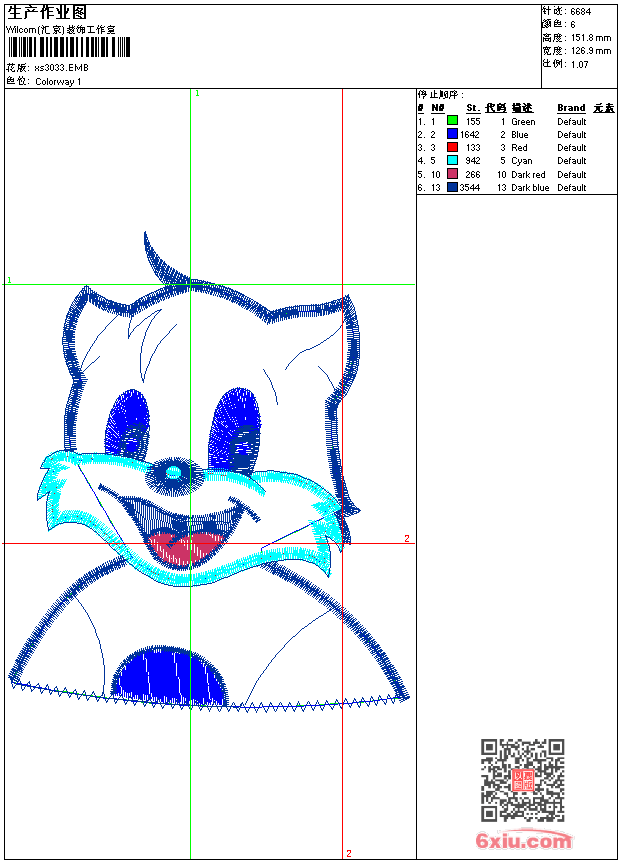Open the 6xiu.com watermark link
Viewport: 620px width, 860px height.
coord(524,841)
